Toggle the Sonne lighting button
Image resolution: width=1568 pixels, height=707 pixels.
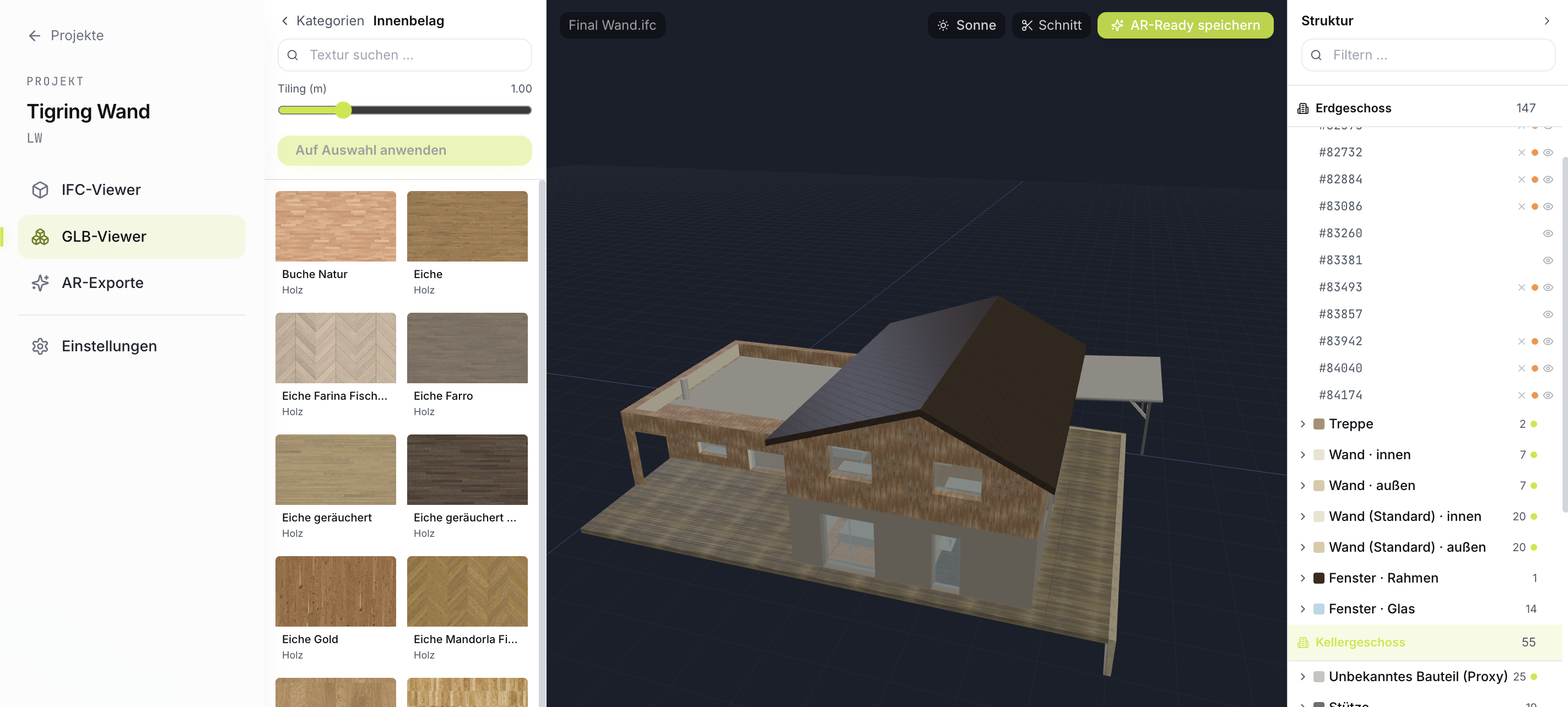click(966, 25)
